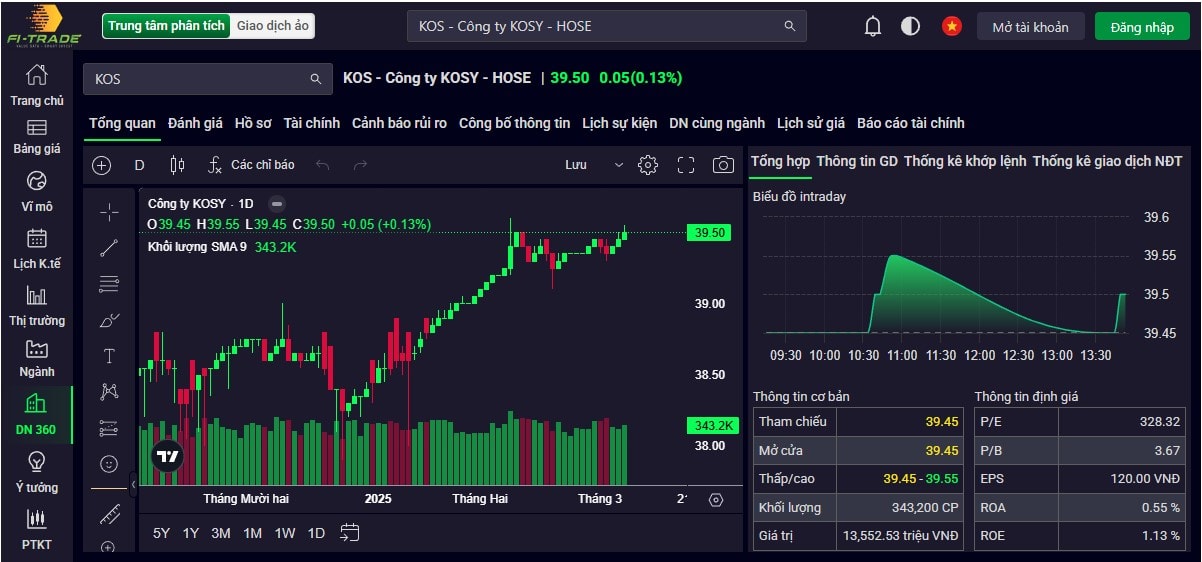Switch to the Tài chính tab

(x=311, y=123)
